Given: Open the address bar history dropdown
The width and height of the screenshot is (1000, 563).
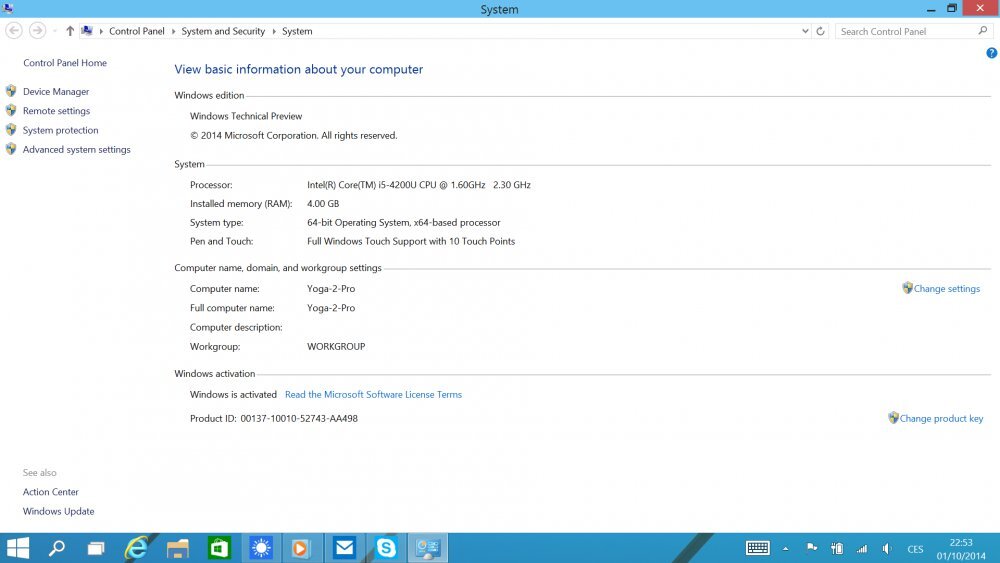Looking at the screenshot, I should pos(805,31).
